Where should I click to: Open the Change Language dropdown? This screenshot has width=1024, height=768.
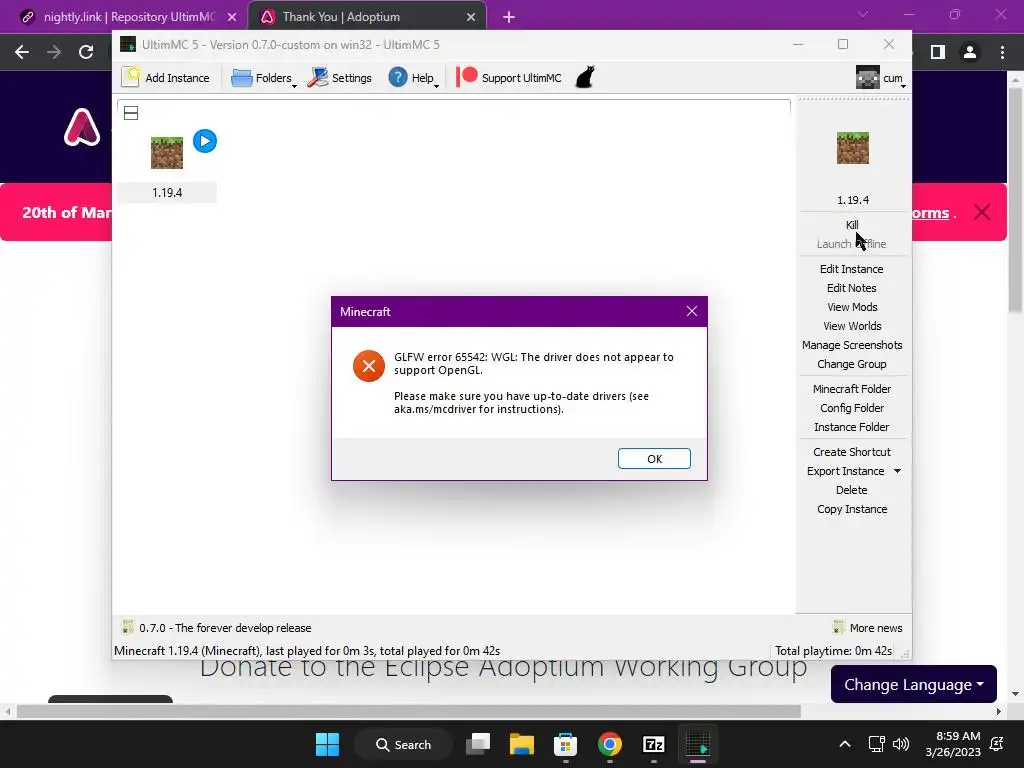coord(914,684)
